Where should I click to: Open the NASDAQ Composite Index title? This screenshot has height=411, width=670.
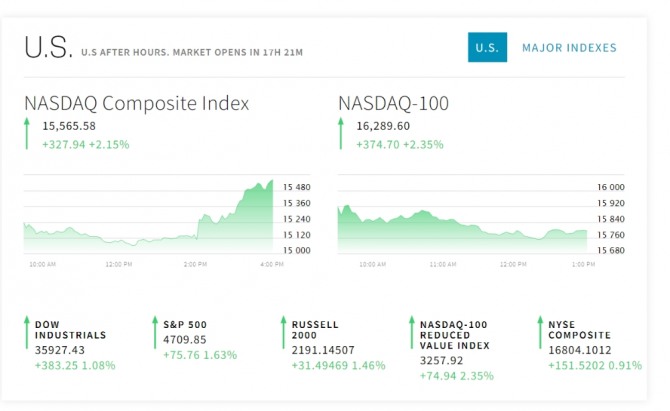(x=136, y=103)
